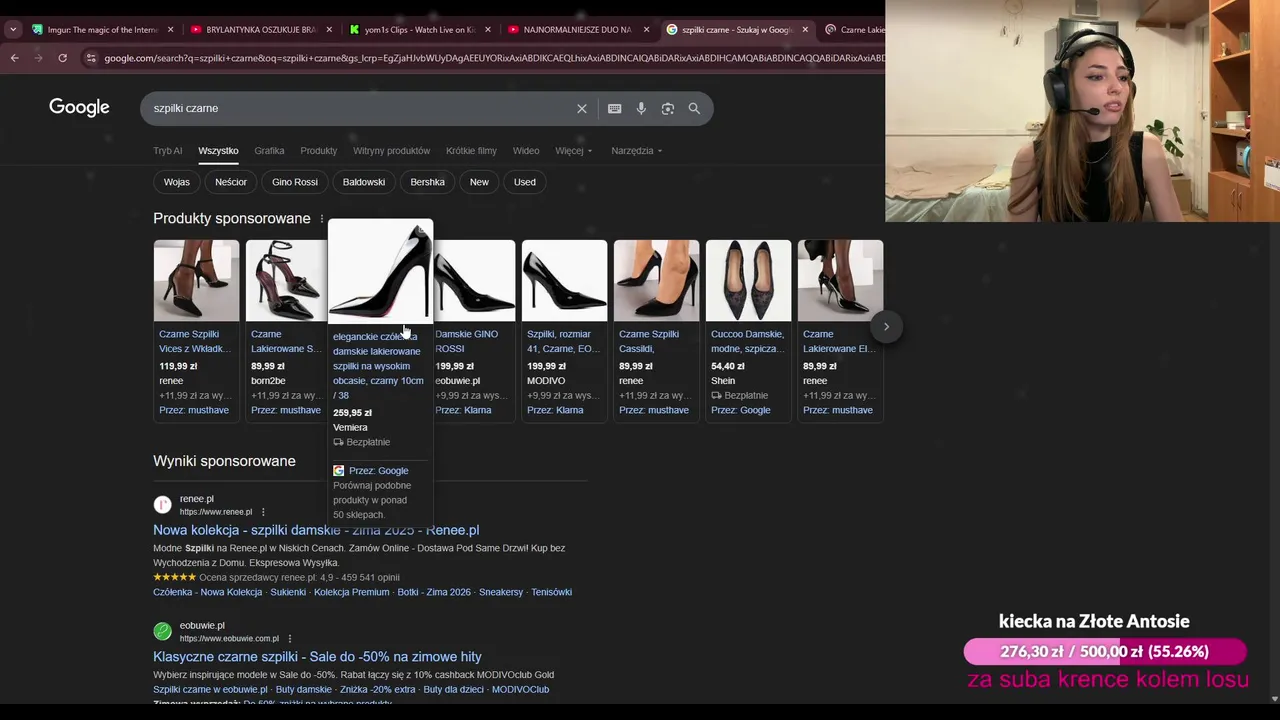Expand the Narzędzia dropdown
The height and width of the screenshot is (720, 1280).
pyautogui.click(x=636, y=151)
